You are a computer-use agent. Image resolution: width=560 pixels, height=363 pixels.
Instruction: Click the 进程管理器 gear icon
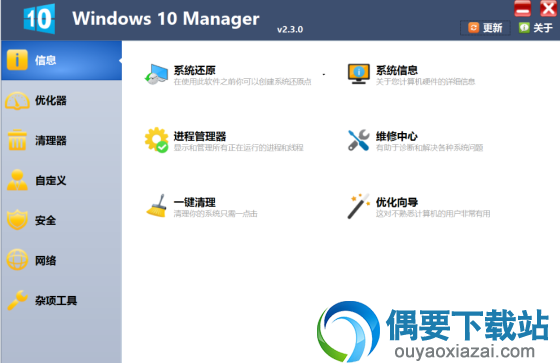point(156,140)
